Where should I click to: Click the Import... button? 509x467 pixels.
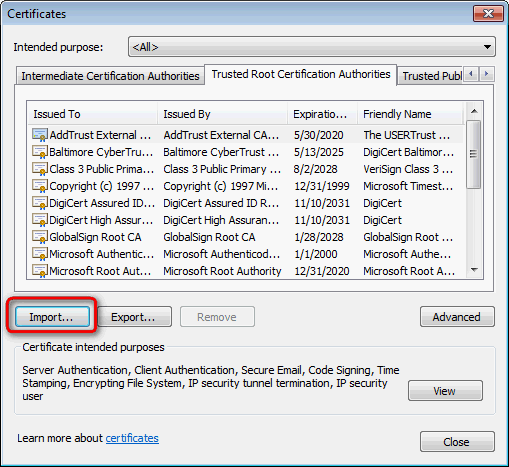pyautogui.click(x=52, y=317)
